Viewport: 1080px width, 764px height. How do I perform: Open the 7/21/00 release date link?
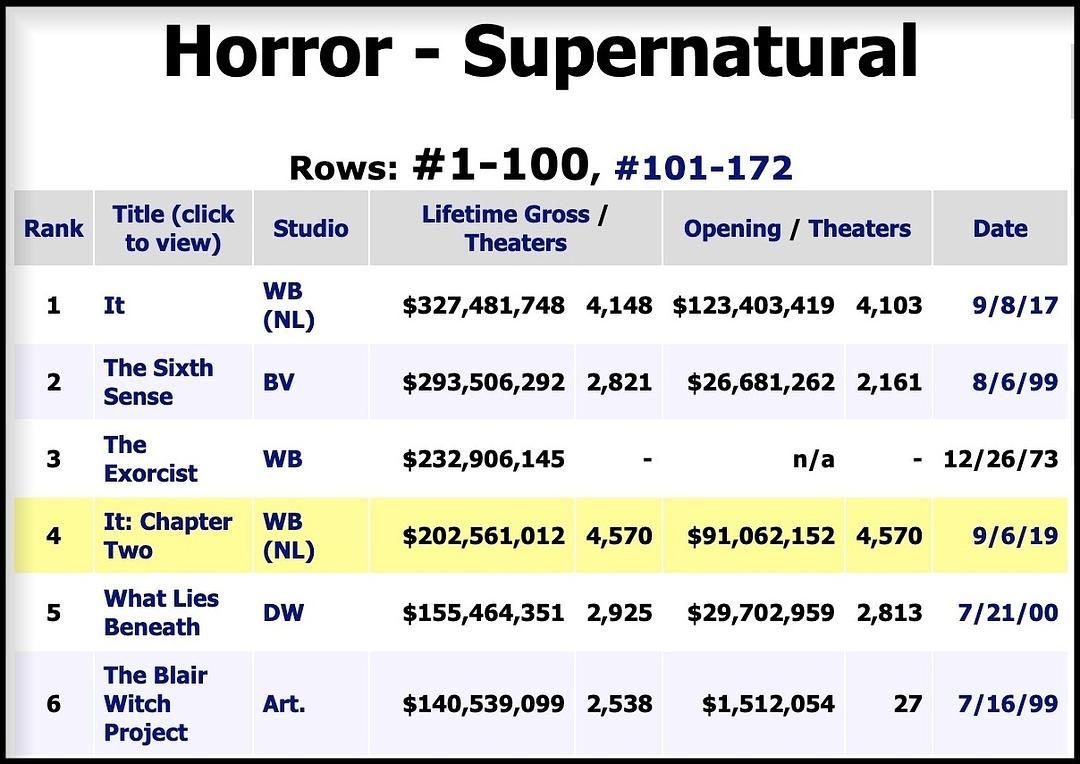pos(1007,612)
